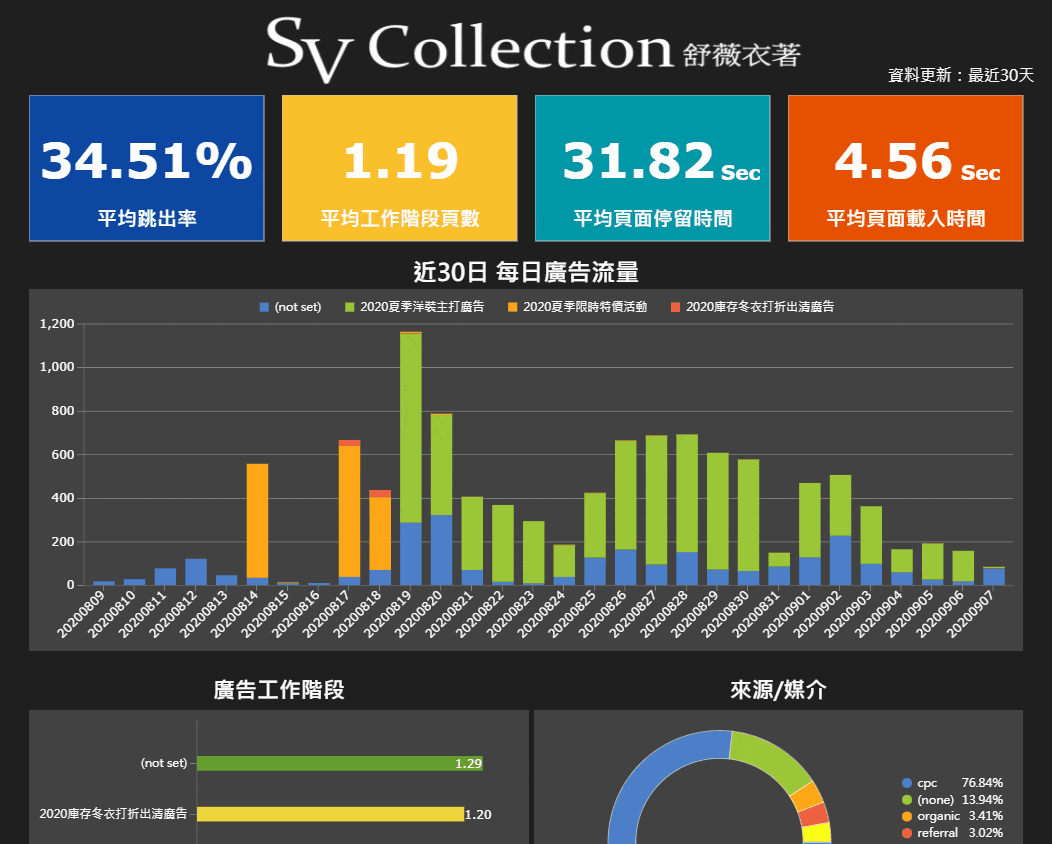Click the blue 20200812 bar
Viewport: 1052px width, 844px height.
click(x=196, y=572)
